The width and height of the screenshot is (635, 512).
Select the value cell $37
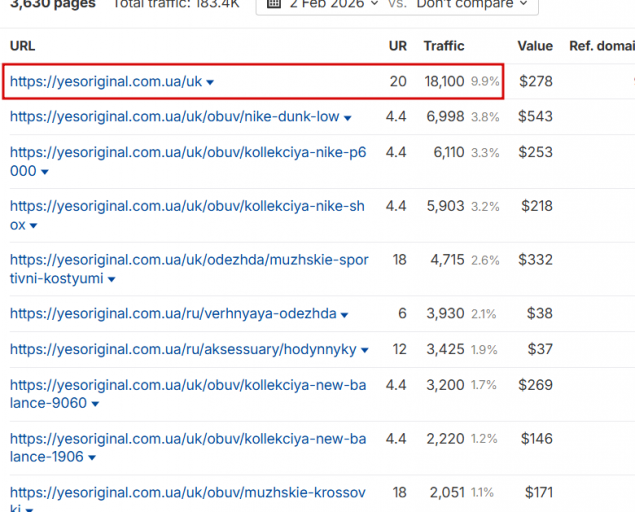coord(540,349)
